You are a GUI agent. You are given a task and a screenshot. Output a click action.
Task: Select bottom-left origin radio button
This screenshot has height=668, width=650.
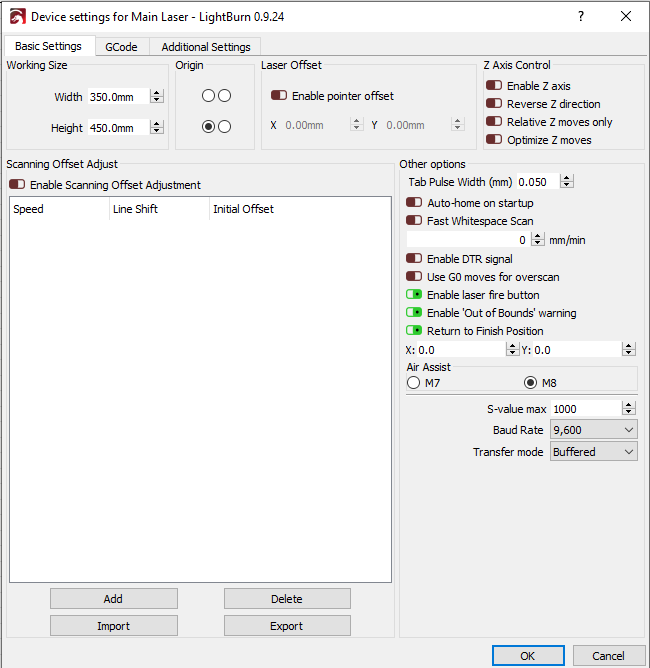[x=208, y=127]
